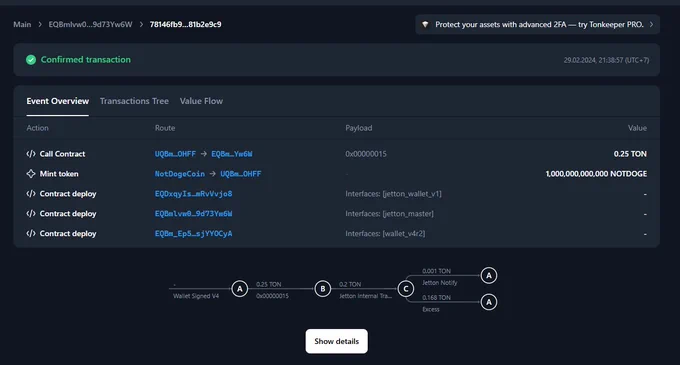Click the Show details button
680x365 pixels.
pyautogui.click(x=337, y=342)
